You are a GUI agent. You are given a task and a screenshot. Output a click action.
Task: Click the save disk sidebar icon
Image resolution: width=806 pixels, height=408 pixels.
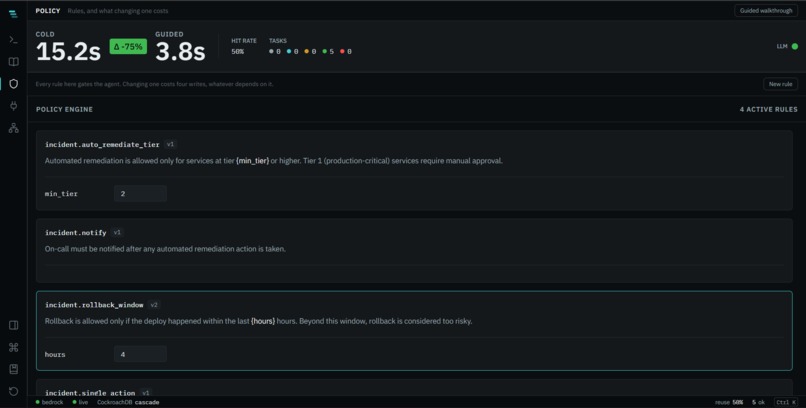click(13, 369)
